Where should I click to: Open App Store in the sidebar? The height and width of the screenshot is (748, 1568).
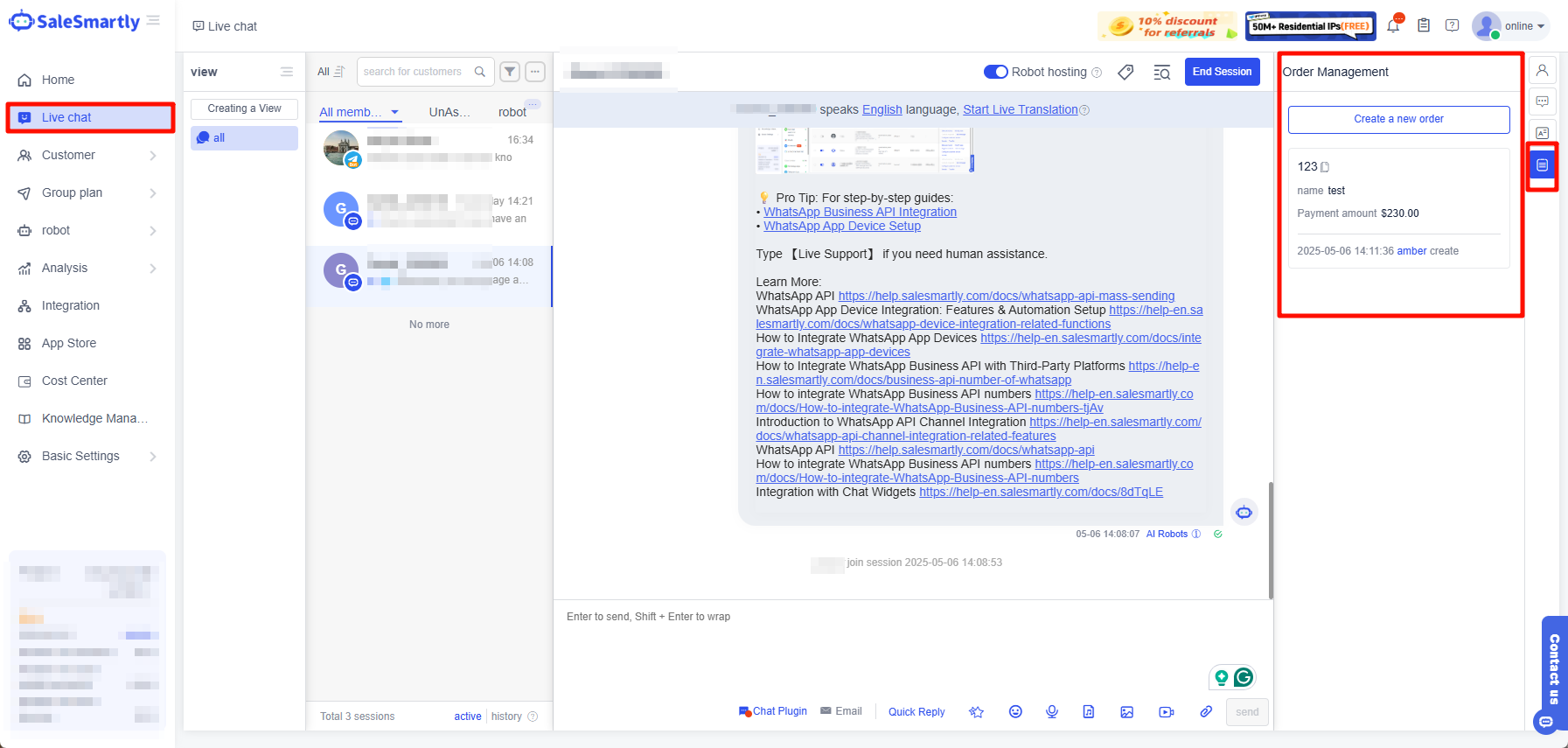tap(69, 343)
